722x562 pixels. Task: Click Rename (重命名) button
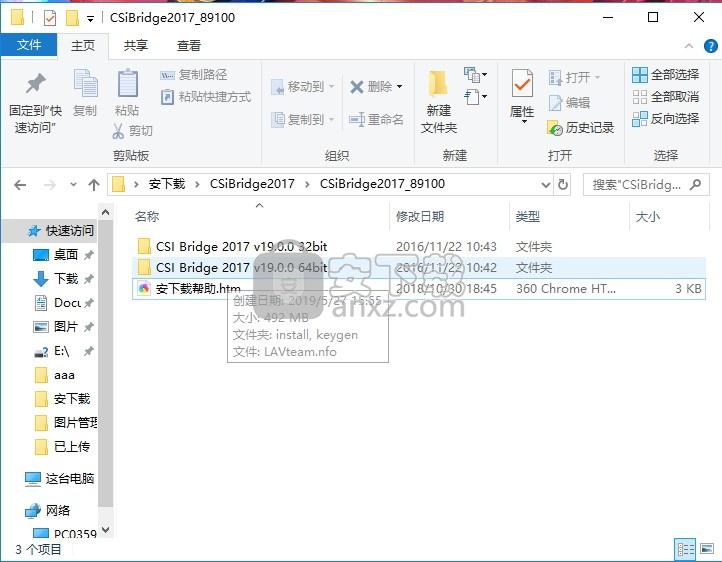coord(376,120)
